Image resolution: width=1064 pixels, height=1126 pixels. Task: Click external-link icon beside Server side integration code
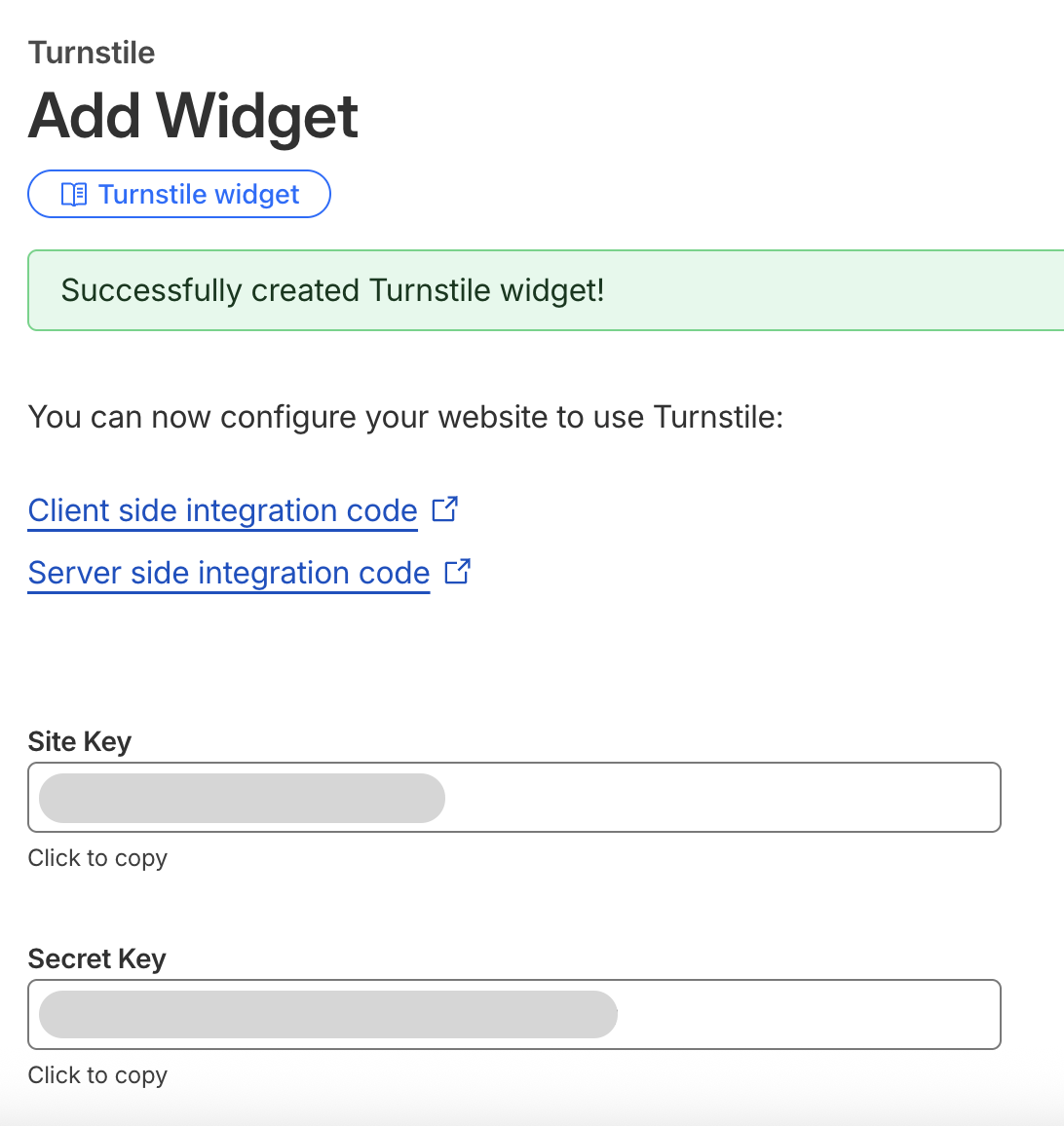click(458, 572)
